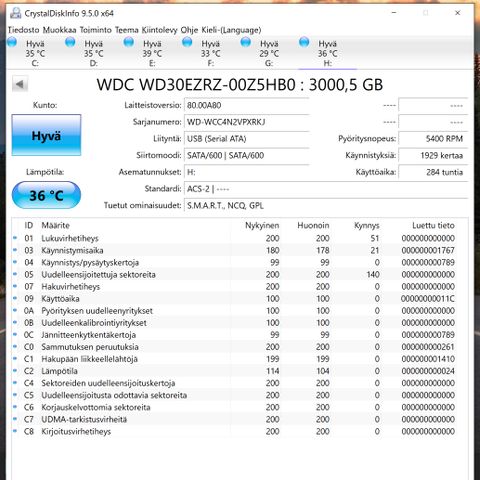This screenshot has height=480, width=480.
Task: Click the 284 tuntia usage time field
Action: 433,172
